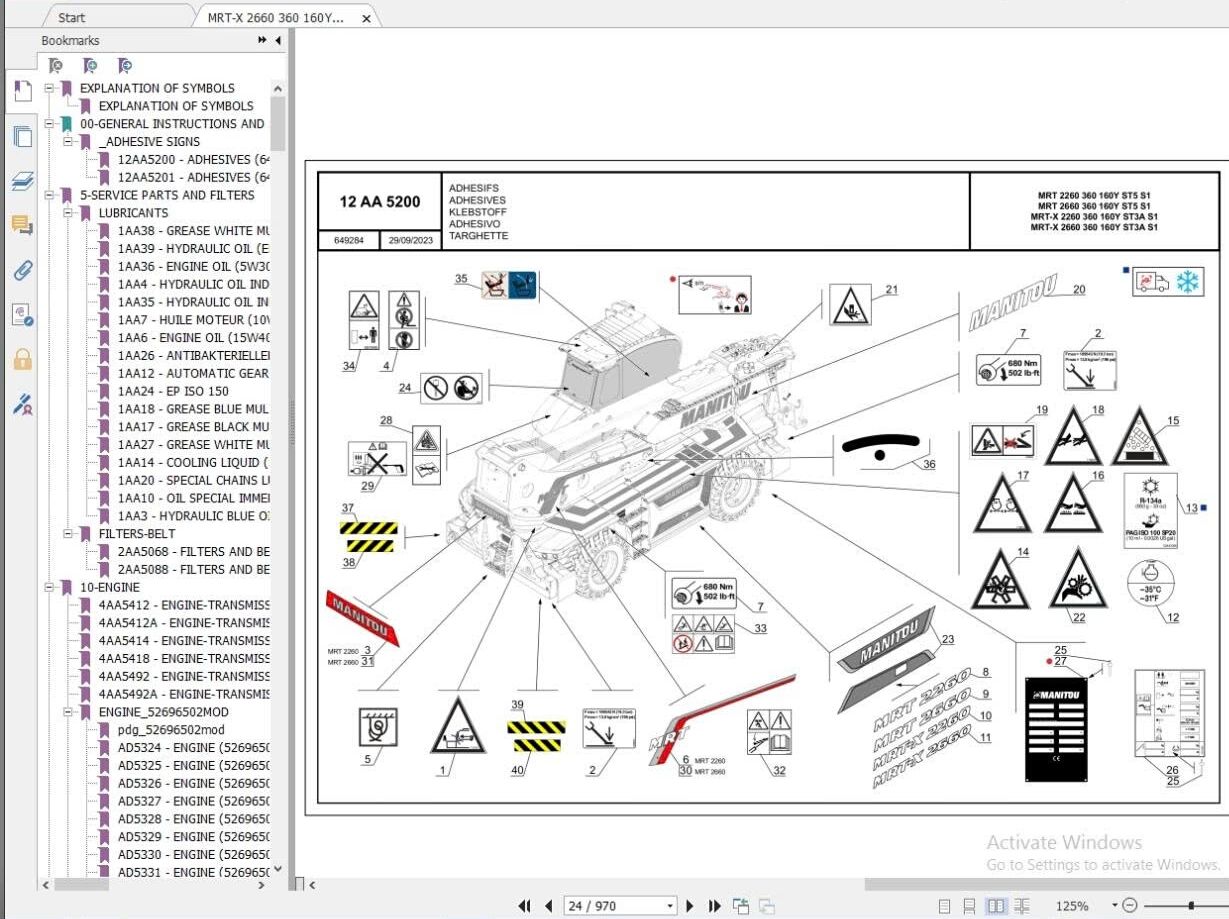Go to the first page
This screenshot has height=919, width=1229.
[x=524, y=906]
